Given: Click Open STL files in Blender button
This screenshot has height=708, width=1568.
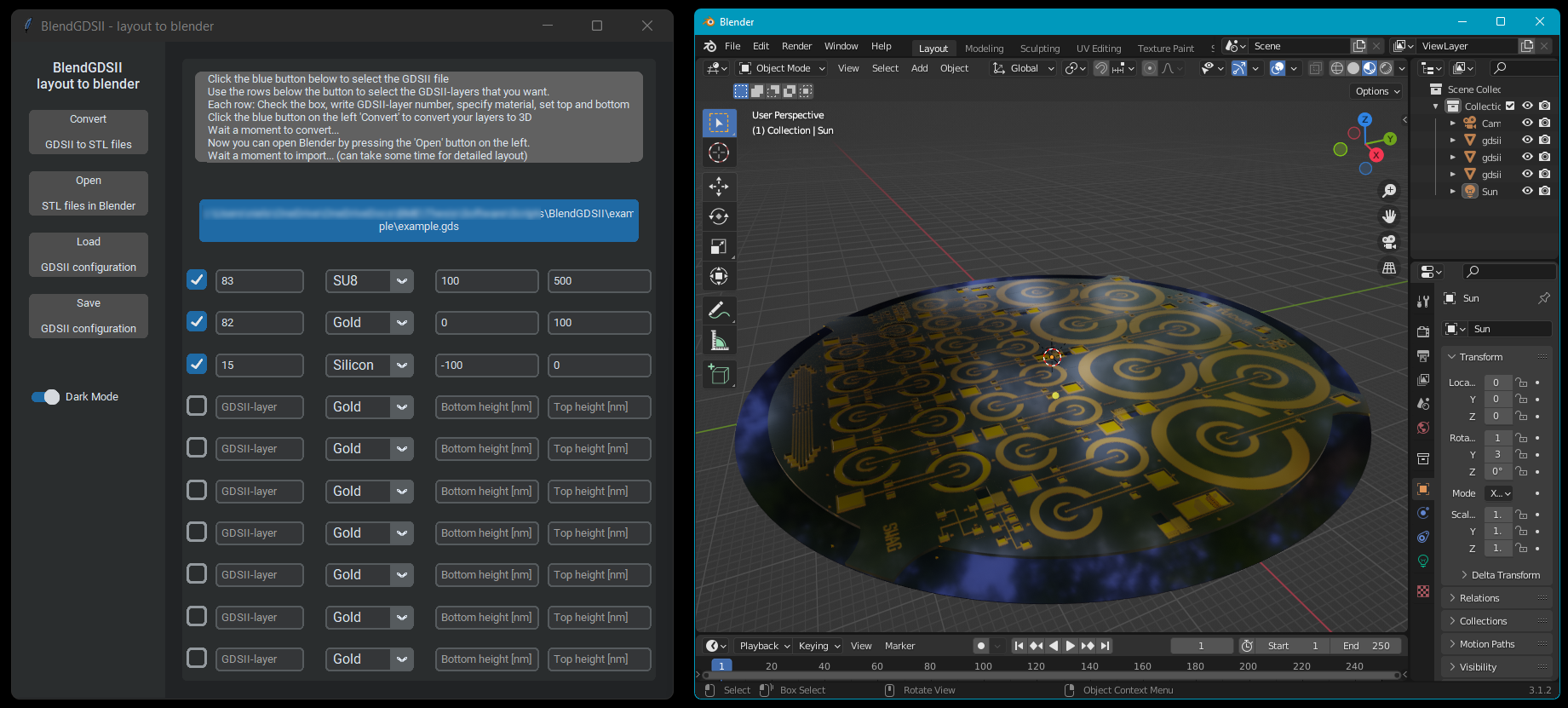Looking at the screenshot, I should (x=89, y=193).
